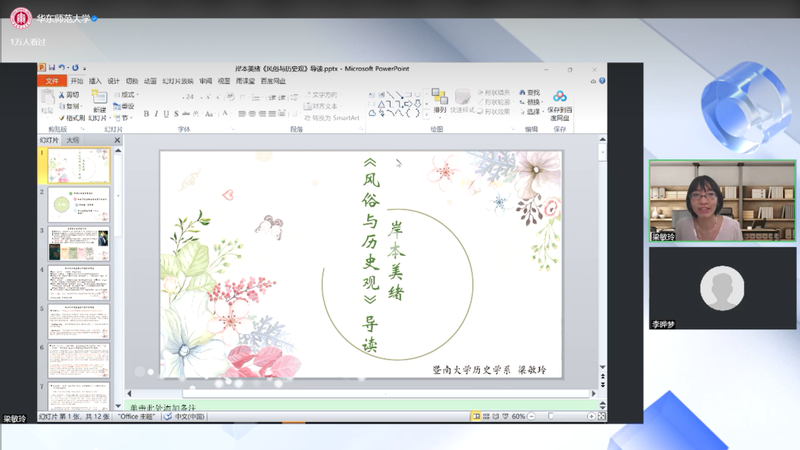Click the Find (查找) icon

click(531, 93)
